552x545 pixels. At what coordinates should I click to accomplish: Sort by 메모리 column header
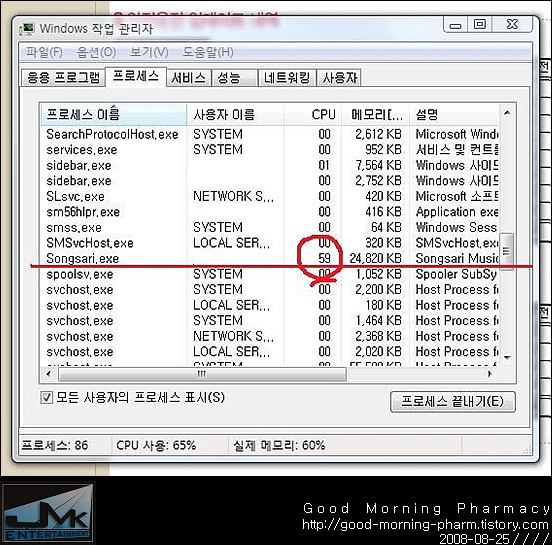tap(375, 114)
